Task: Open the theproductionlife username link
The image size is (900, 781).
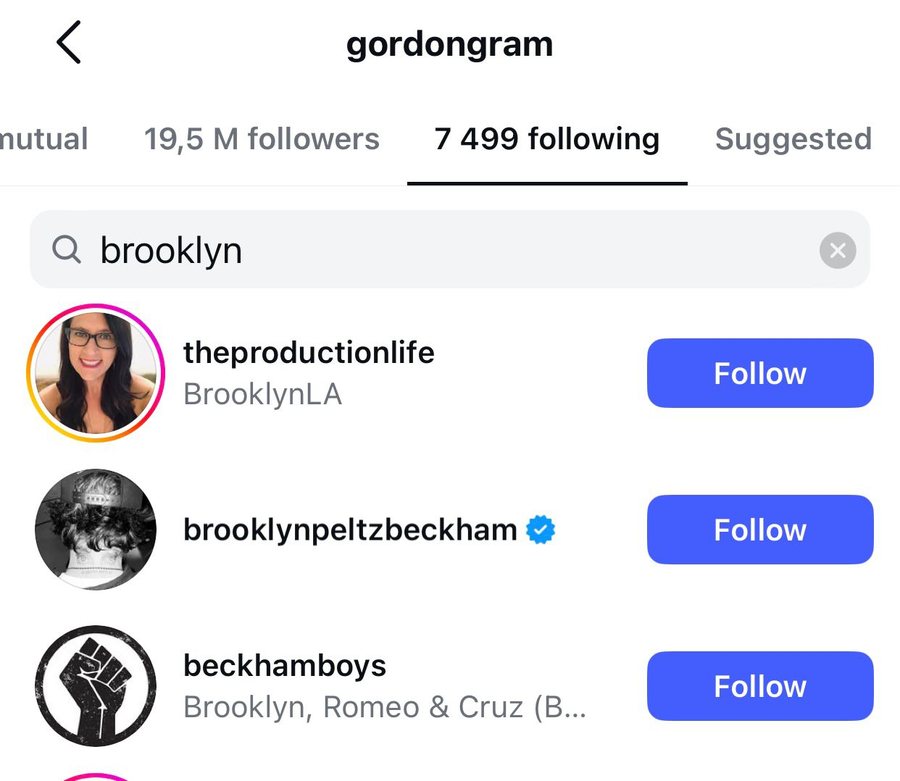Action: 308,352
